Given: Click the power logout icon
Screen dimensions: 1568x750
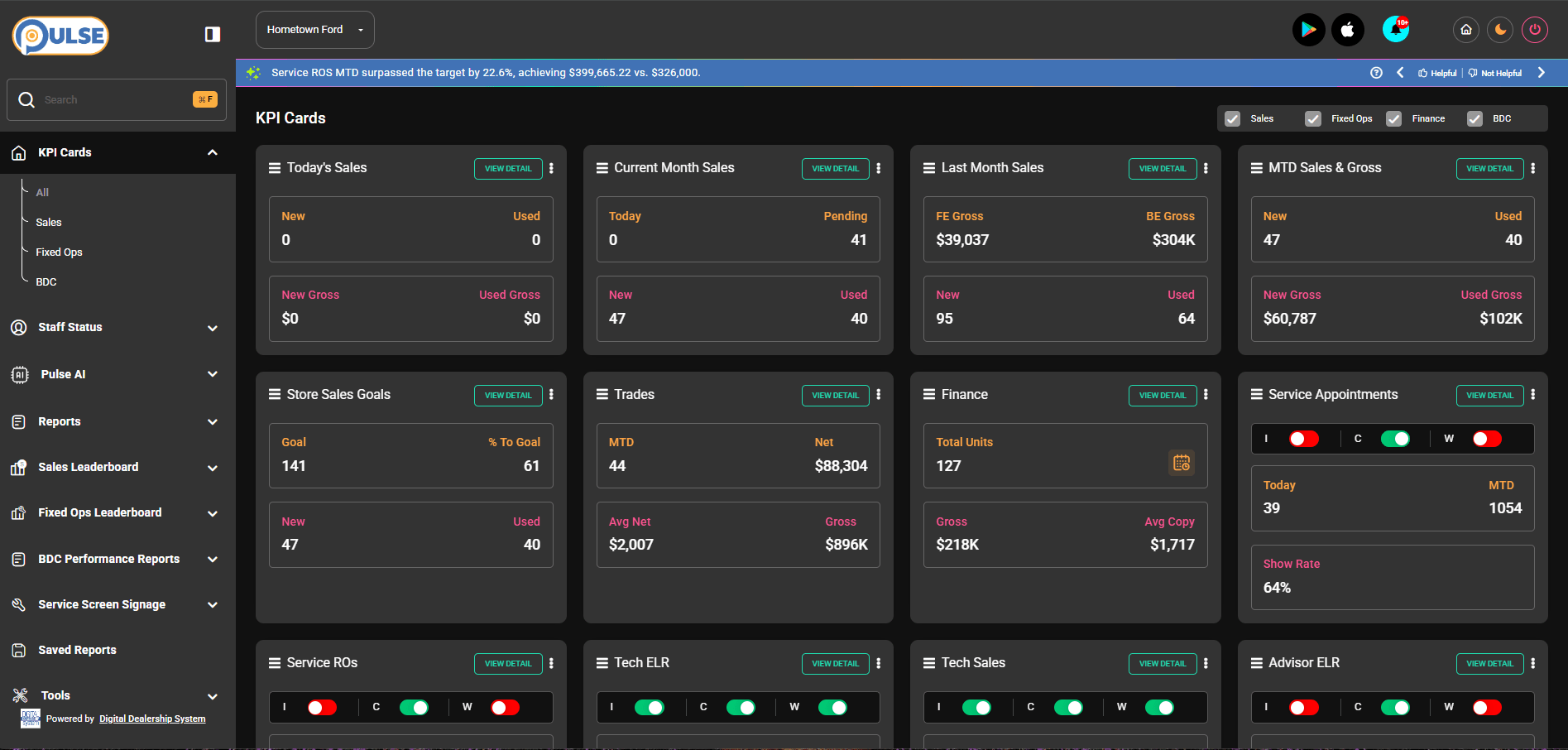Looking at the screenshot, I should (1534, 30).
